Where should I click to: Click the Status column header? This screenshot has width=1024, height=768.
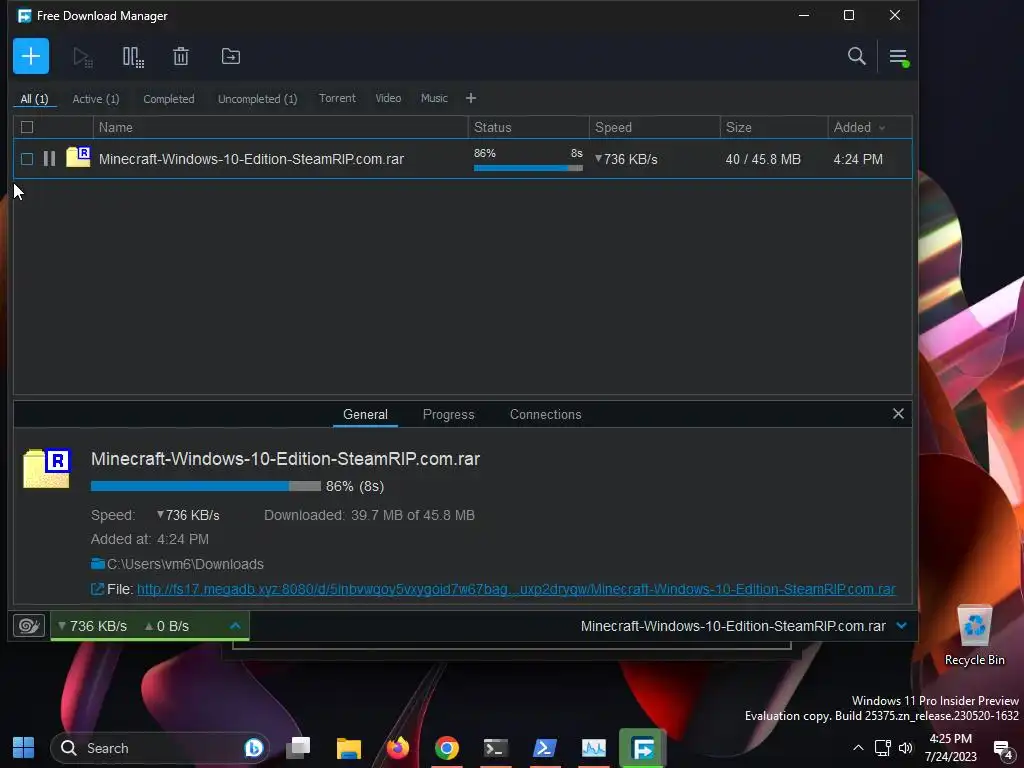coord(528,127)
